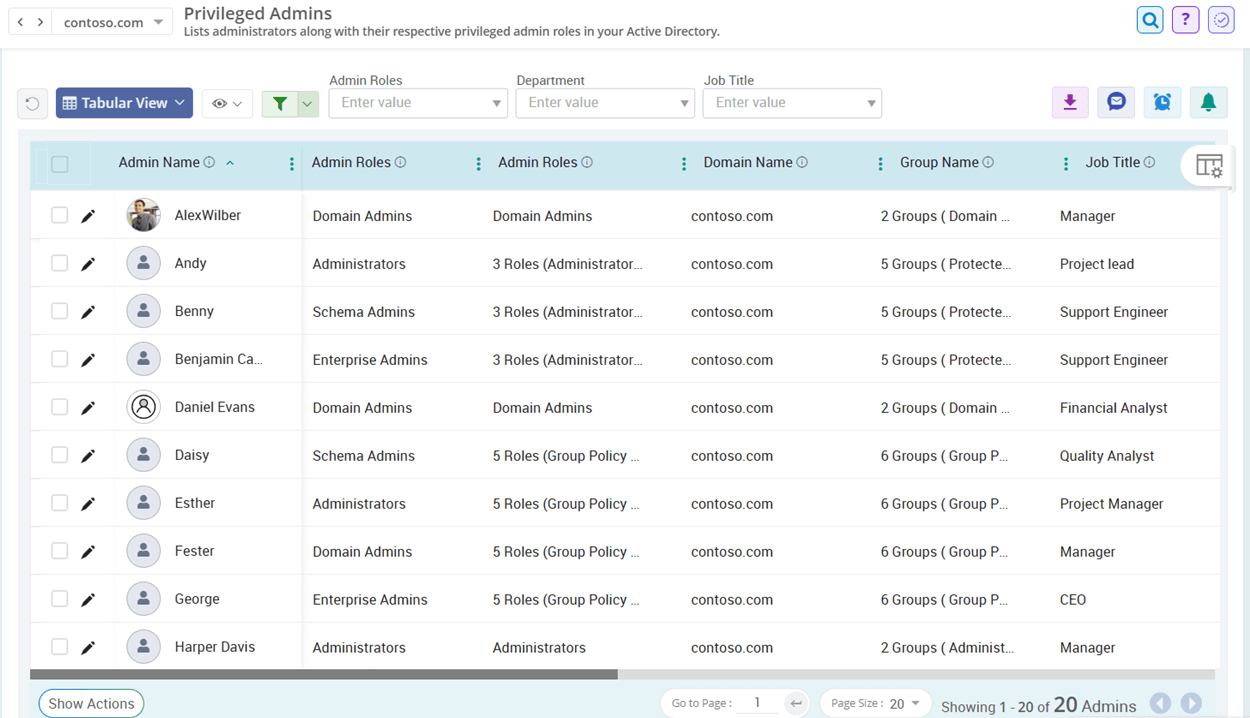Open the Tabular View dropdown

coord(124,102)
